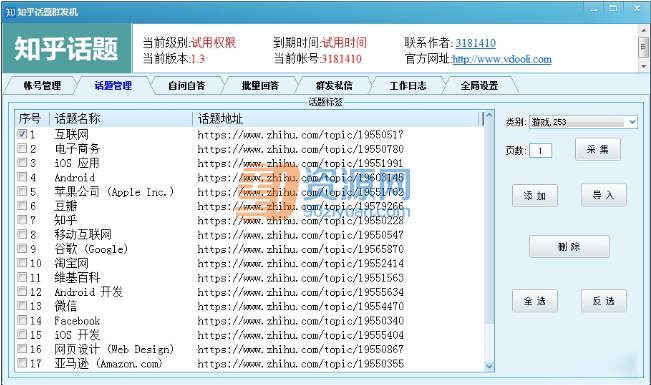Select the 话题管理 tab
Image resolution: width=651 pixels, height=385 pixels.
pyautogui.click(x=113, y=86)
